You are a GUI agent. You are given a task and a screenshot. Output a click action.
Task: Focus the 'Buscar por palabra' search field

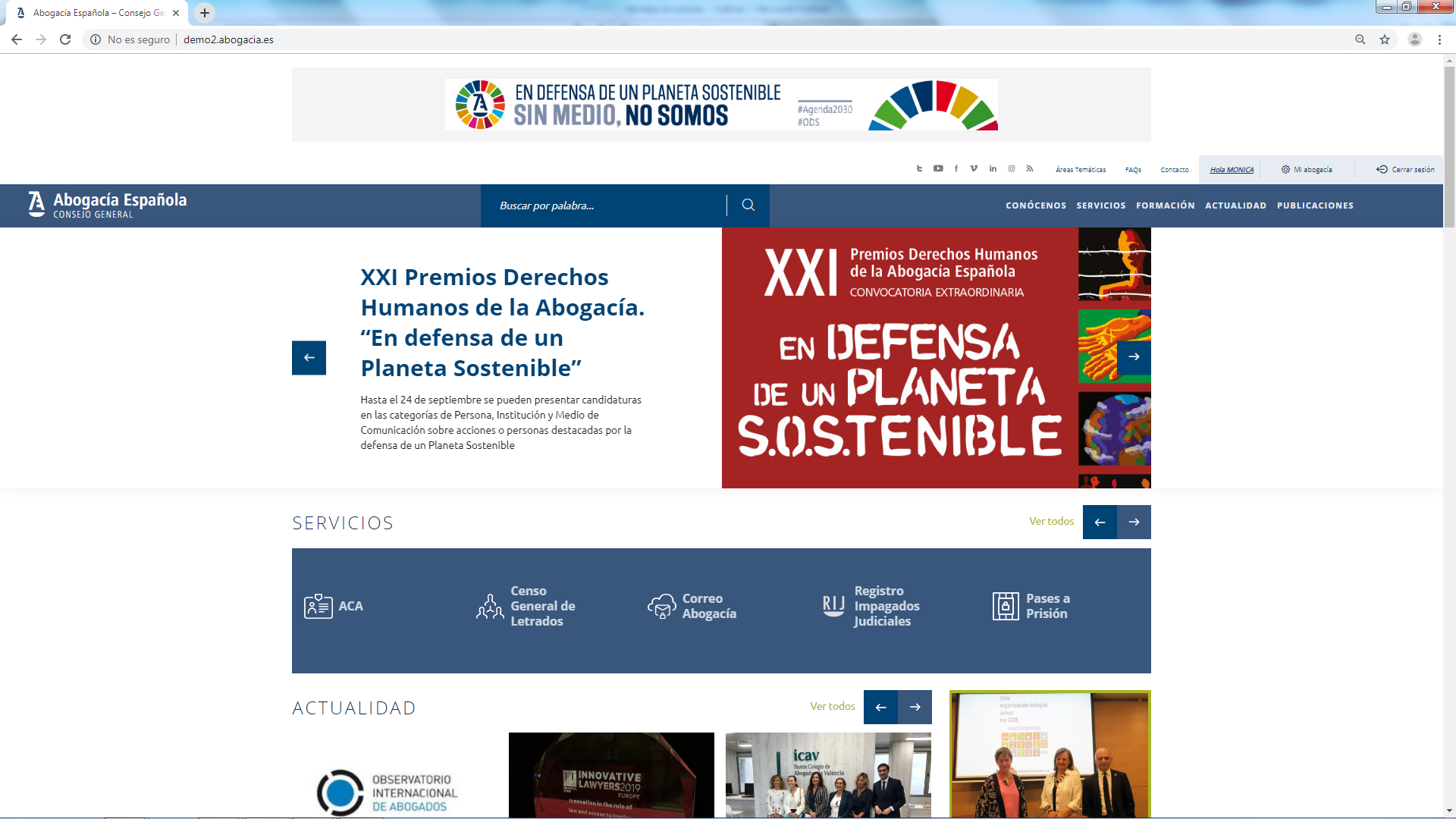click(603, 206)
